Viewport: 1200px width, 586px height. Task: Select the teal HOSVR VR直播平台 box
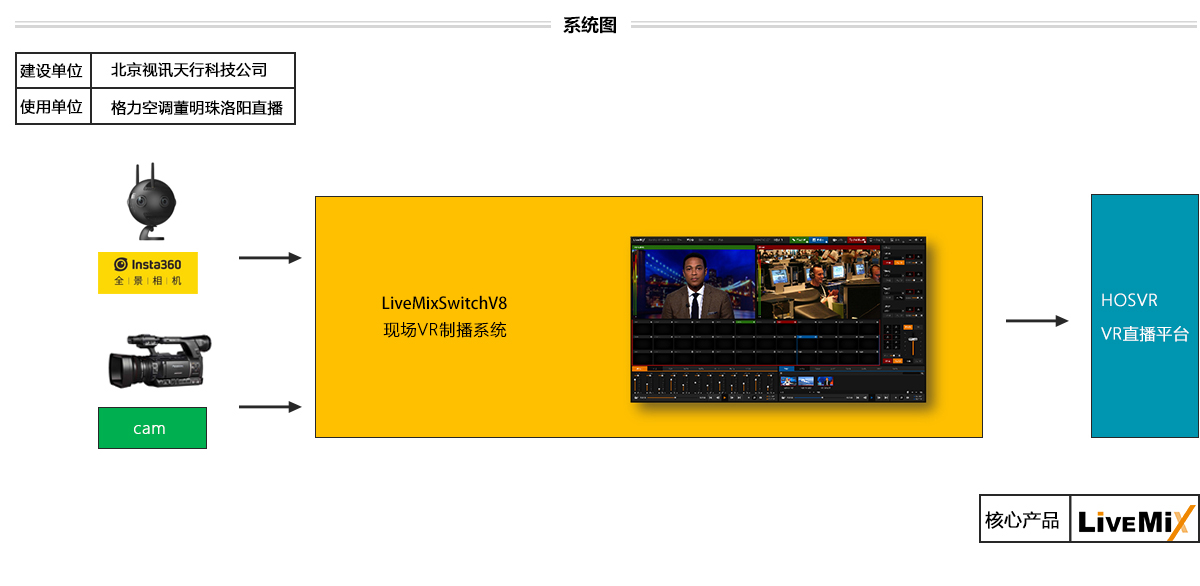point(1144,317)
